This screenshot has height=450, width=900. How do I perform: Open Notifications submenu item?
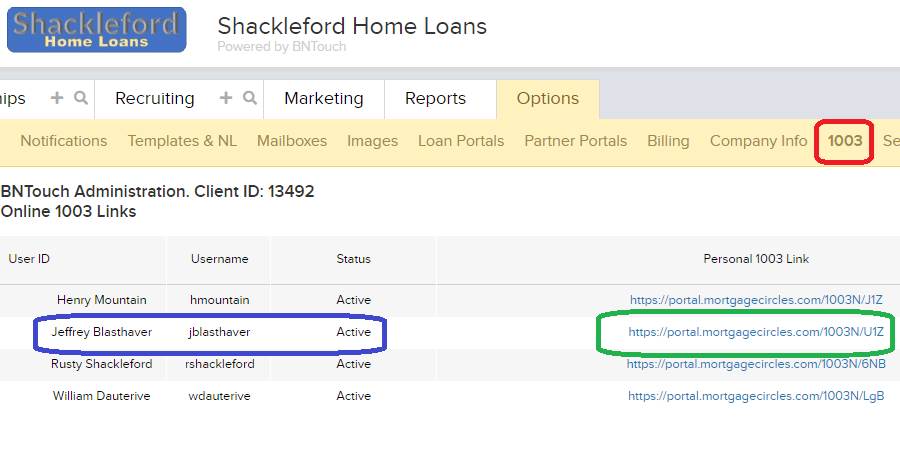click(64, 141)
